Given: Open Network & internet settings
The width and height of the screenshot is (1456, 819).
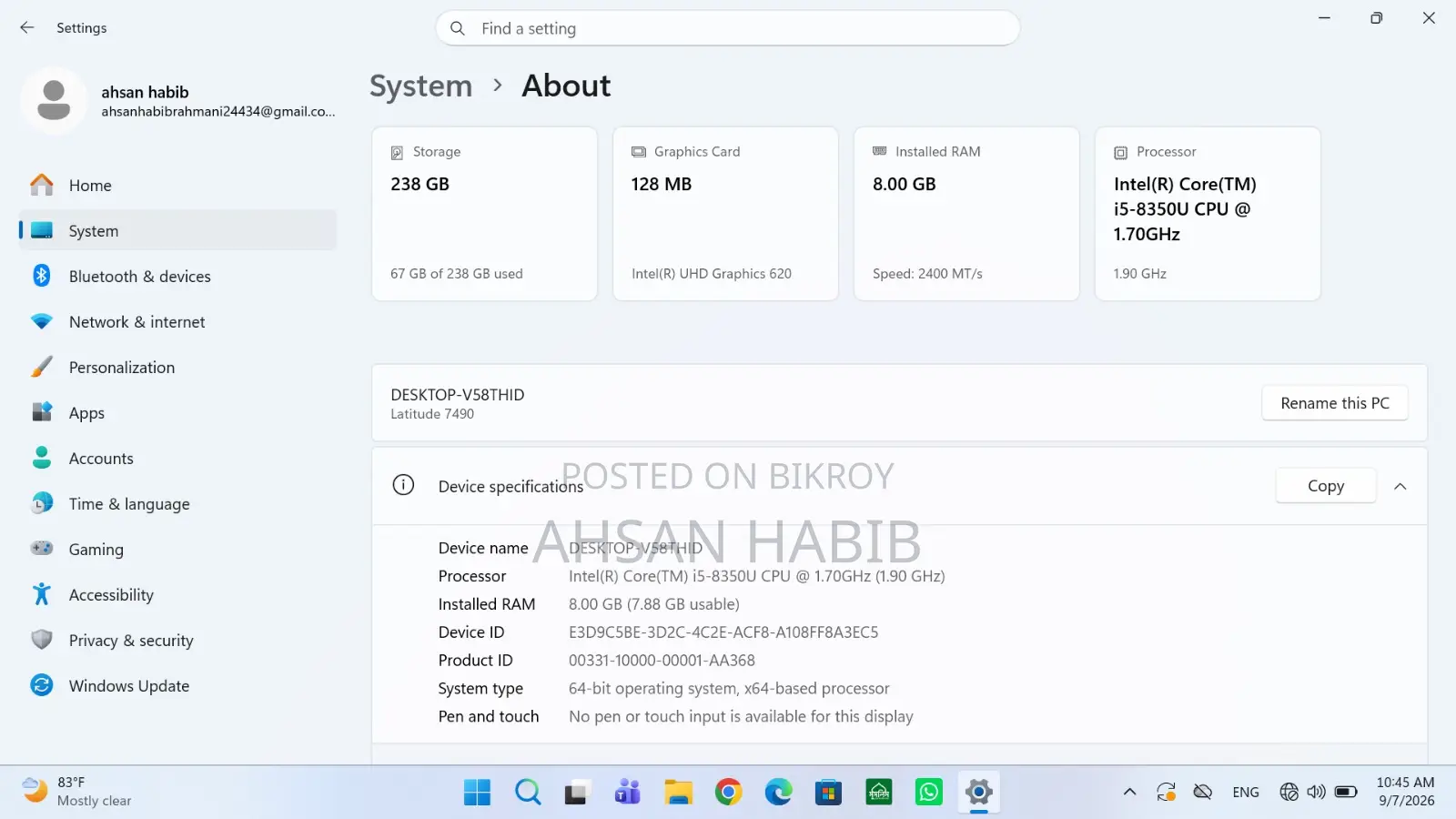Looking at the screenshot, I should (177, 321).
